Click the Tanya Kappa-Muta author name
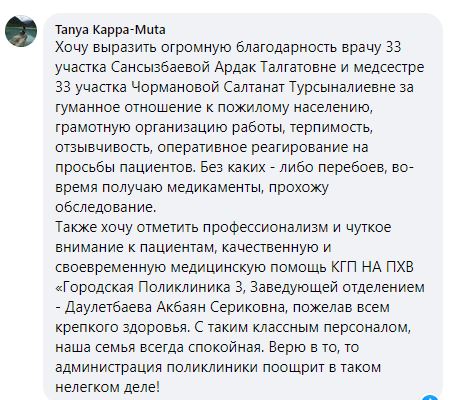The width and height of the screenshot is (476, 400). (x=110, y=30)
